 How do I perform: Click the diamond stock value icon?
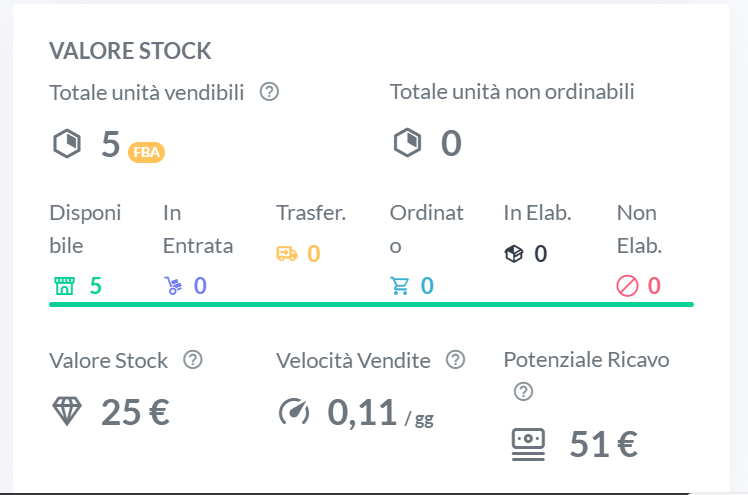click(67, 412)
